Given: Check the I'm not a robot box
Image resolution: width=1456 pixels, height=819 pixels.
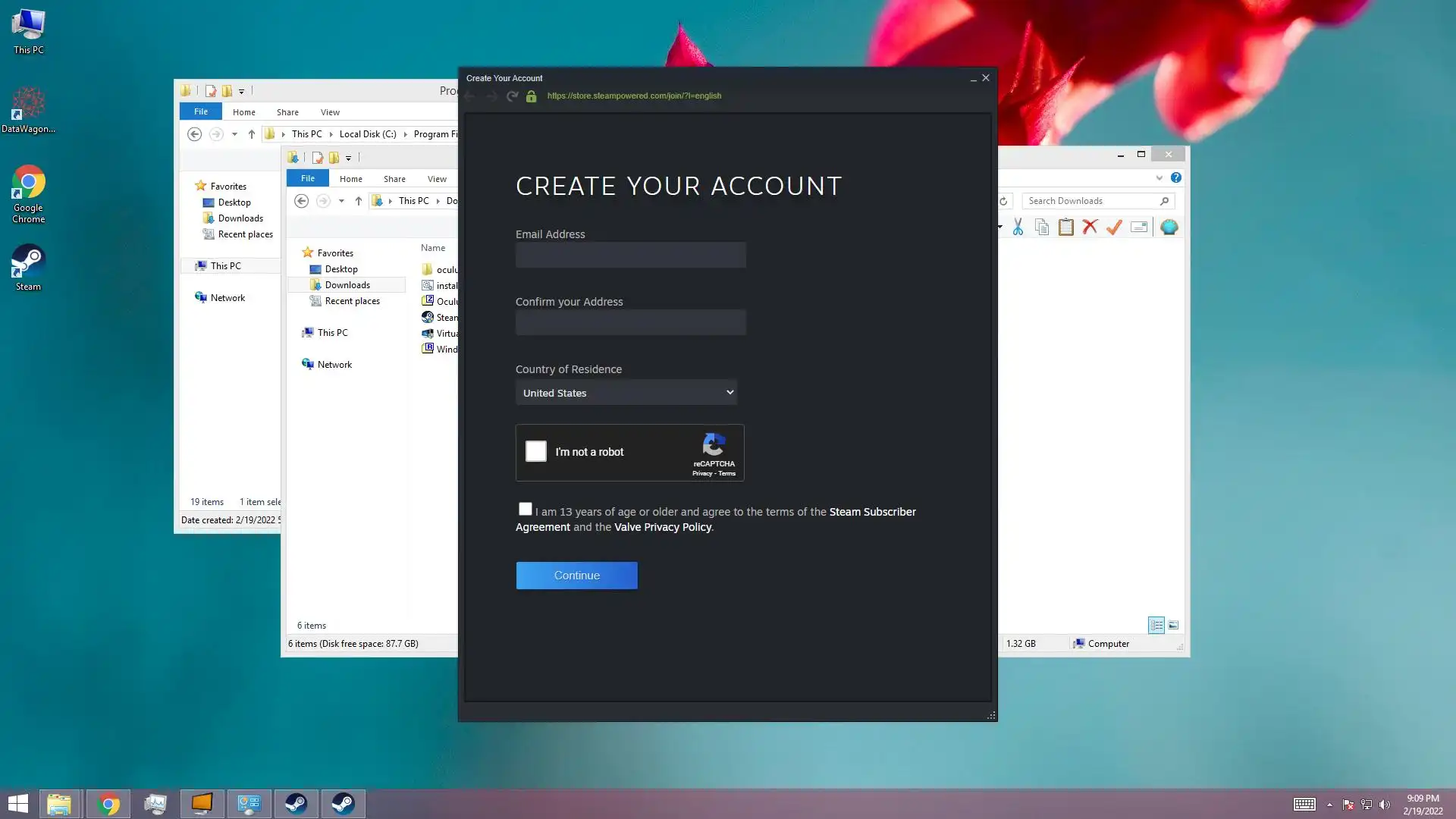Looking at the screenshot, I should pos(536,451).
